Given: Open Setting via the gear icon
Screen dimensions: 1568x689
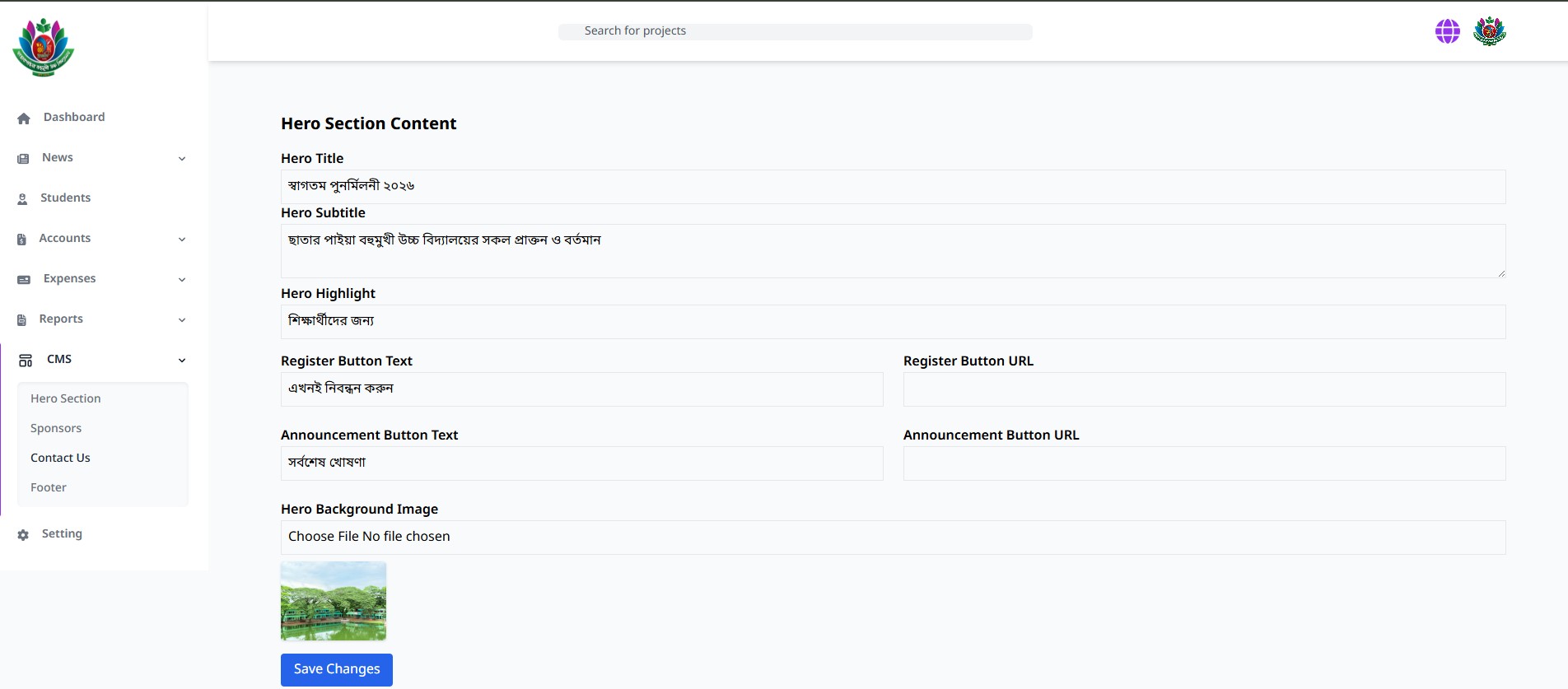Looking at the screenshot, I should [23, 535].
